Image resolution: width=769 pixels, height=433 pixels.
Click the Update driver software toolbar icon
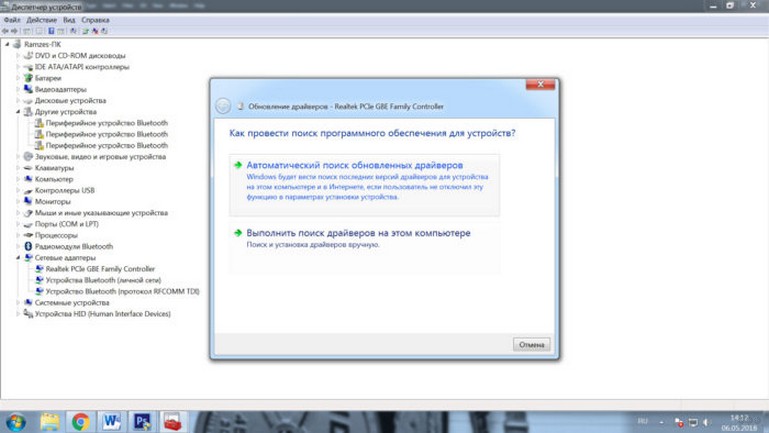click(x=85, y=31)
